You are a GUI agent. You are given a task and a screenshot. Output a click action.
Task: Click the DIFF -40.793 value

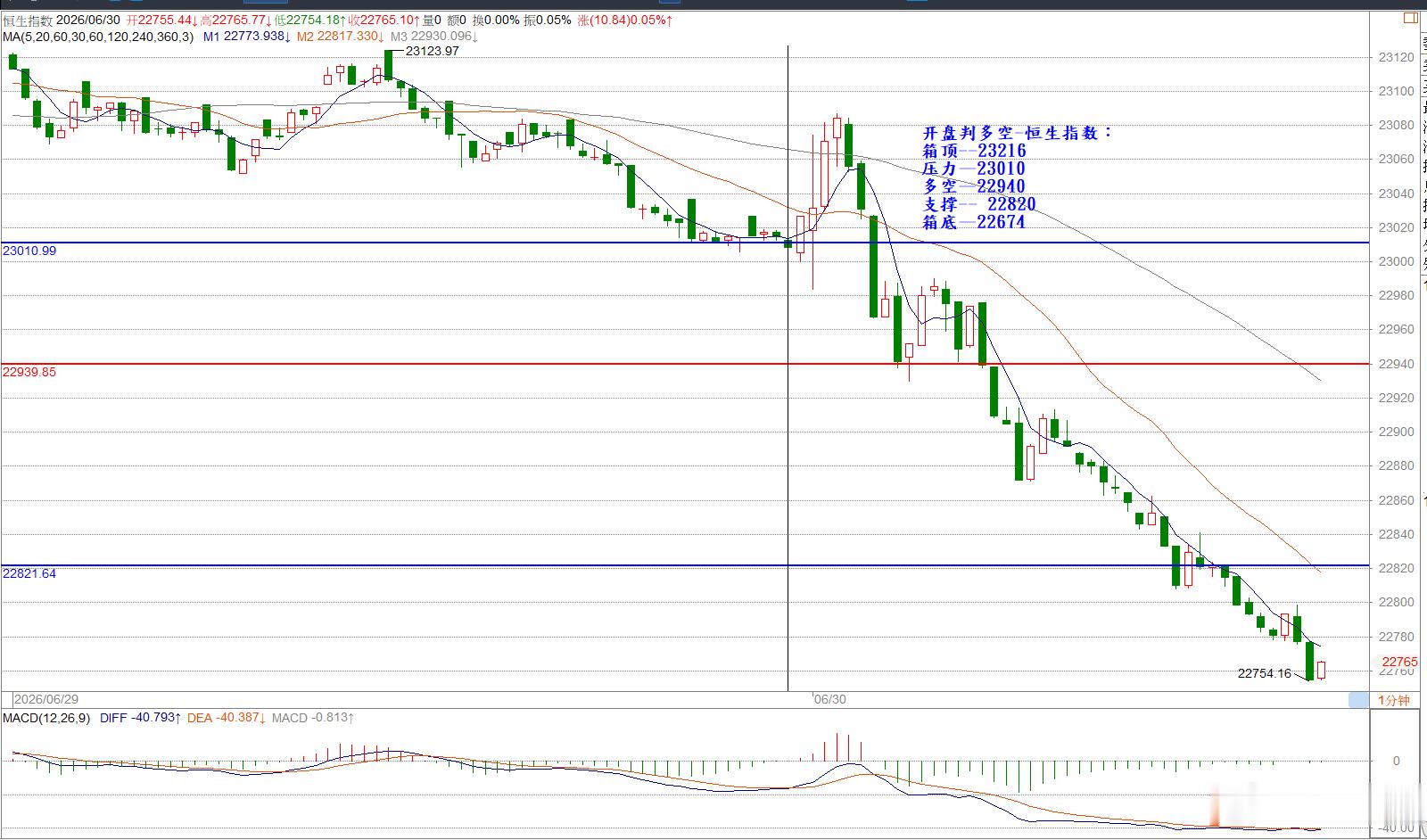[x=141, y=718]
